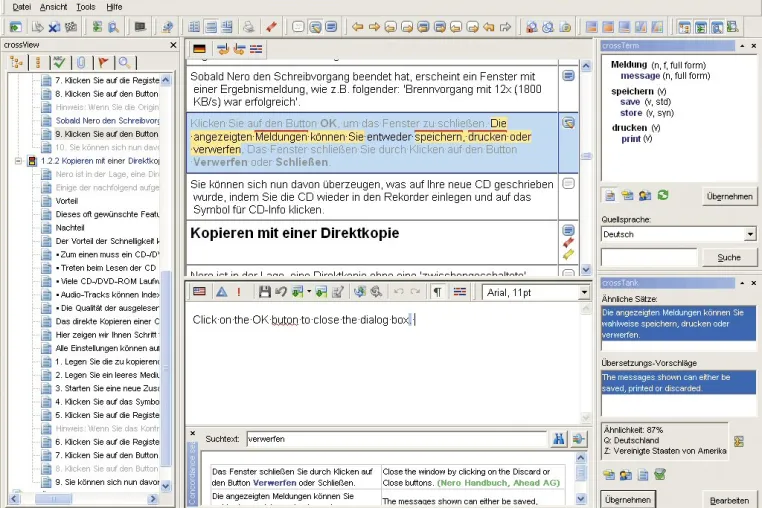Click the German flag source language icon
This screenshot has width=762, height=508.
pyautogui.click(x=199, y=49)
